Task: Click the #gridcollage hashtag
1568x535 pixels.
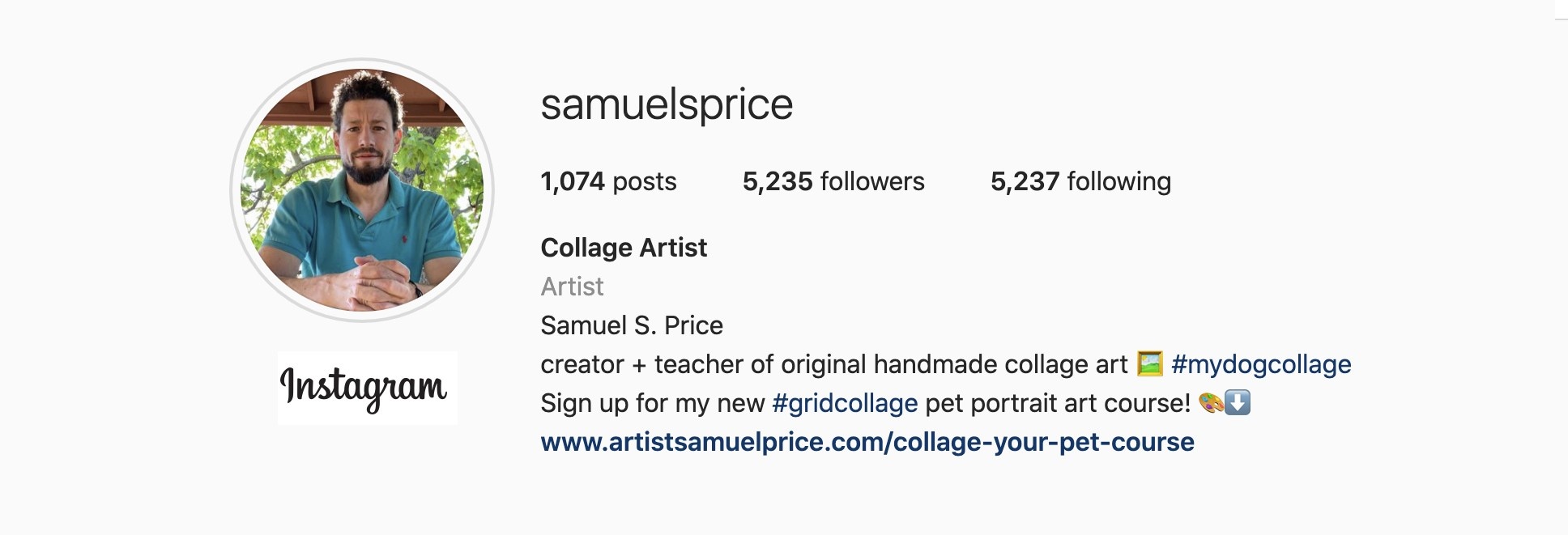Action: [x=845, y=403]
